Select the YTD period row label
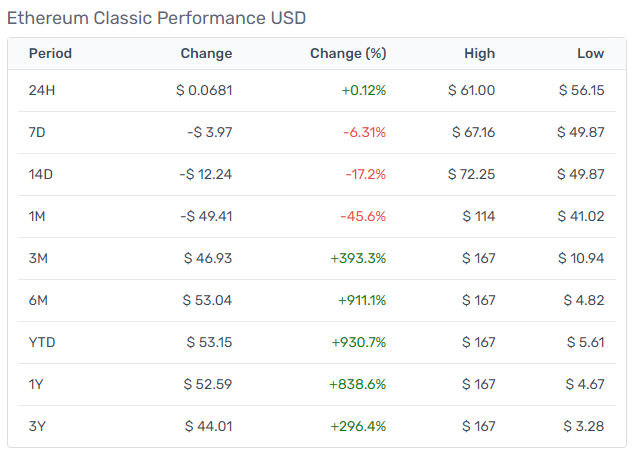634x453 pixels. pos(42,343)
